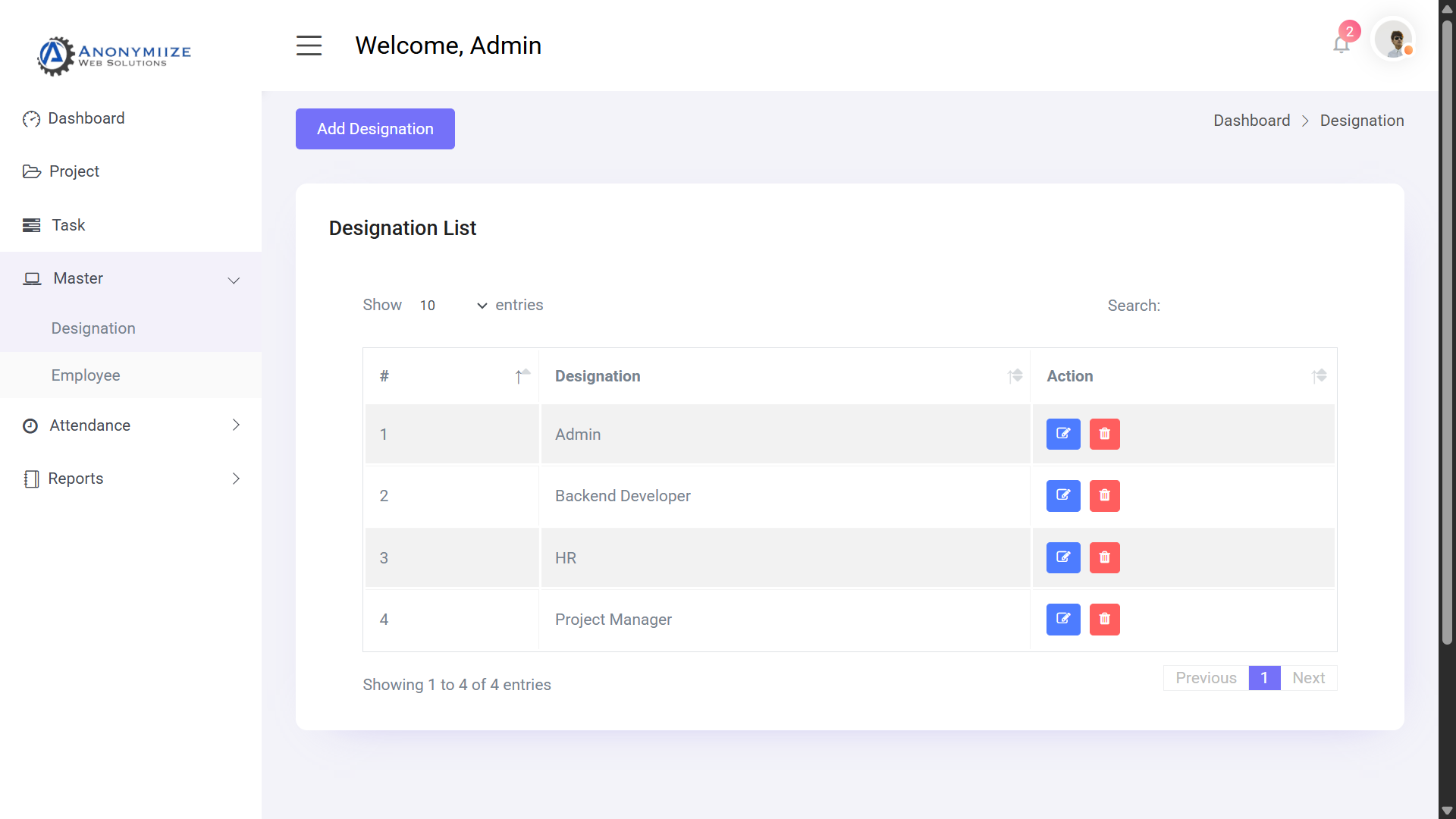Image resolution: width=1456 pixels, height=819 pixels.
Task: Edit the HR designation
Action: (x=1063, y=558)
